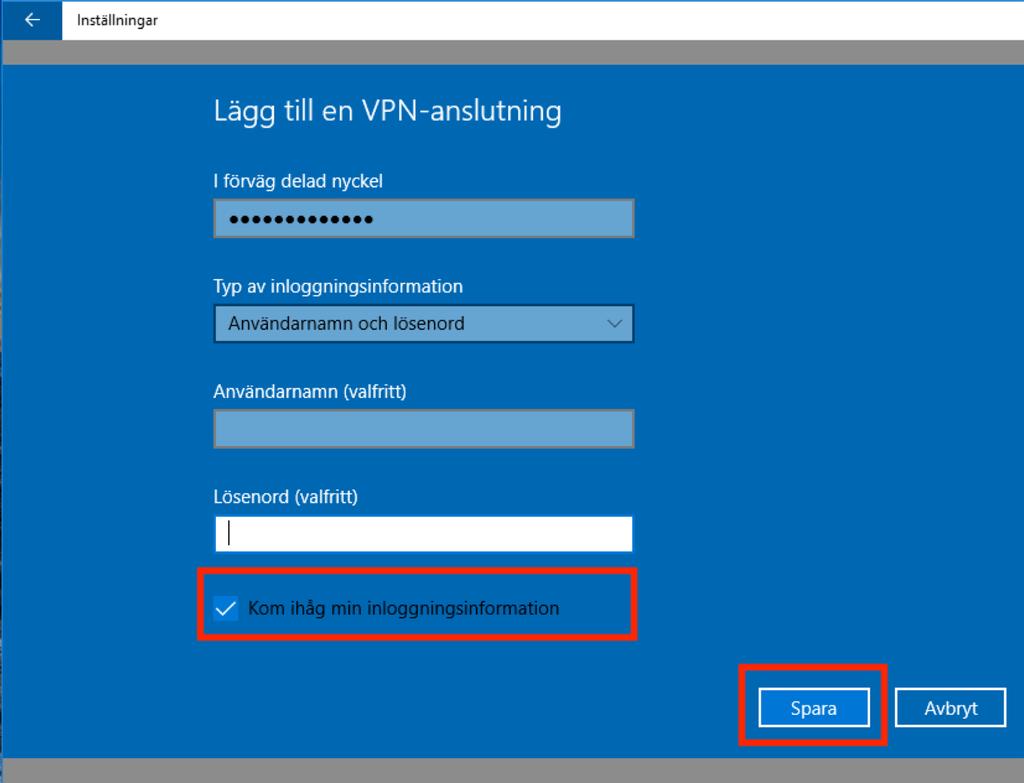Click the Lösenord (valfritt) field
Viewport: 1024px width, 783px height.
tap(424, 534)
